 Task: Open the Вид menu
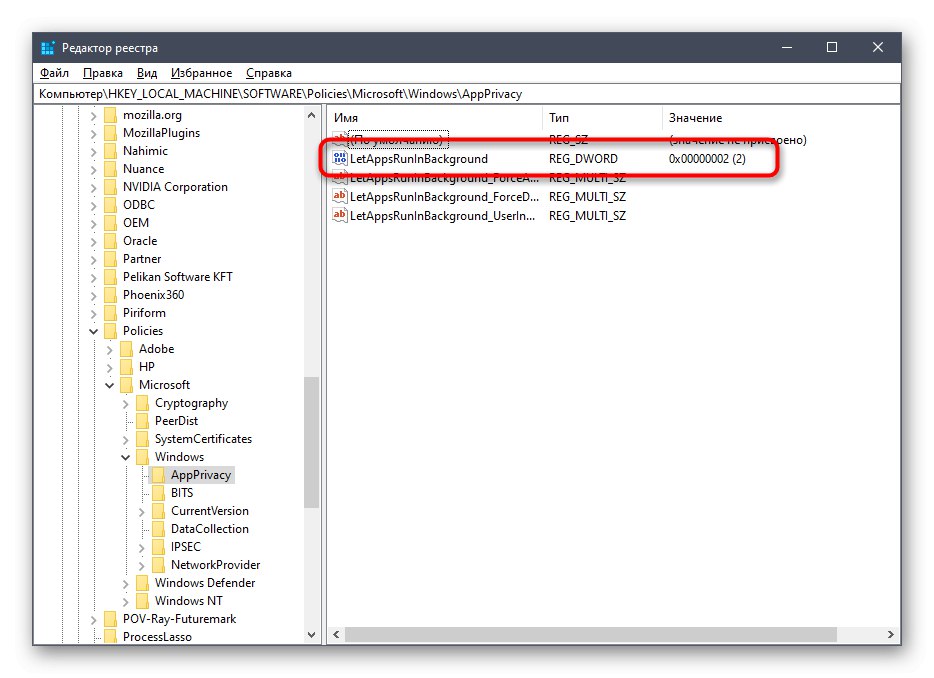tap(147, 73)
